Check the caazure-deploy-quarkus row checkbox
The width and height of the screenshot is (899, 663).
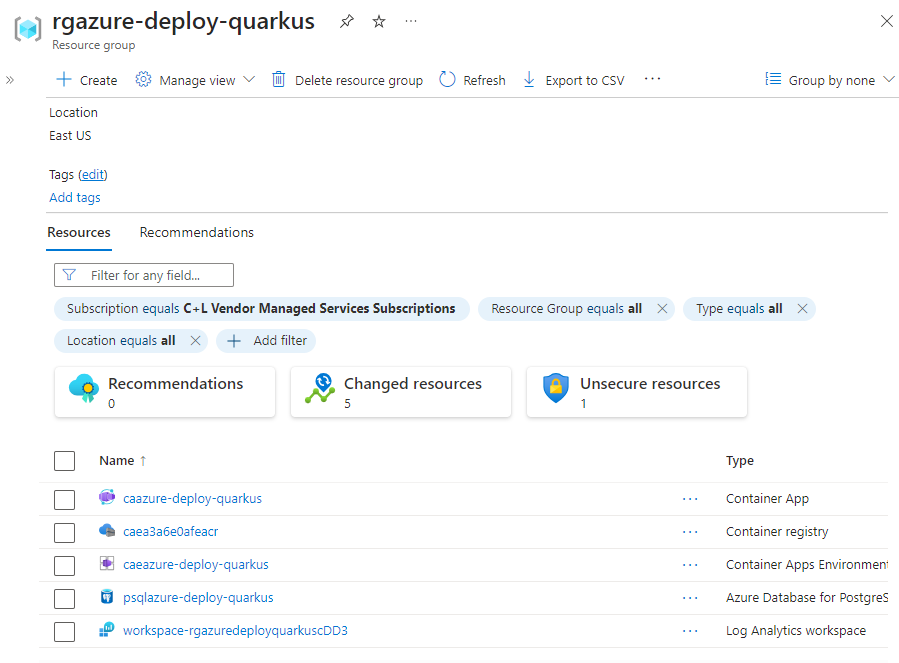click(64, 498)
